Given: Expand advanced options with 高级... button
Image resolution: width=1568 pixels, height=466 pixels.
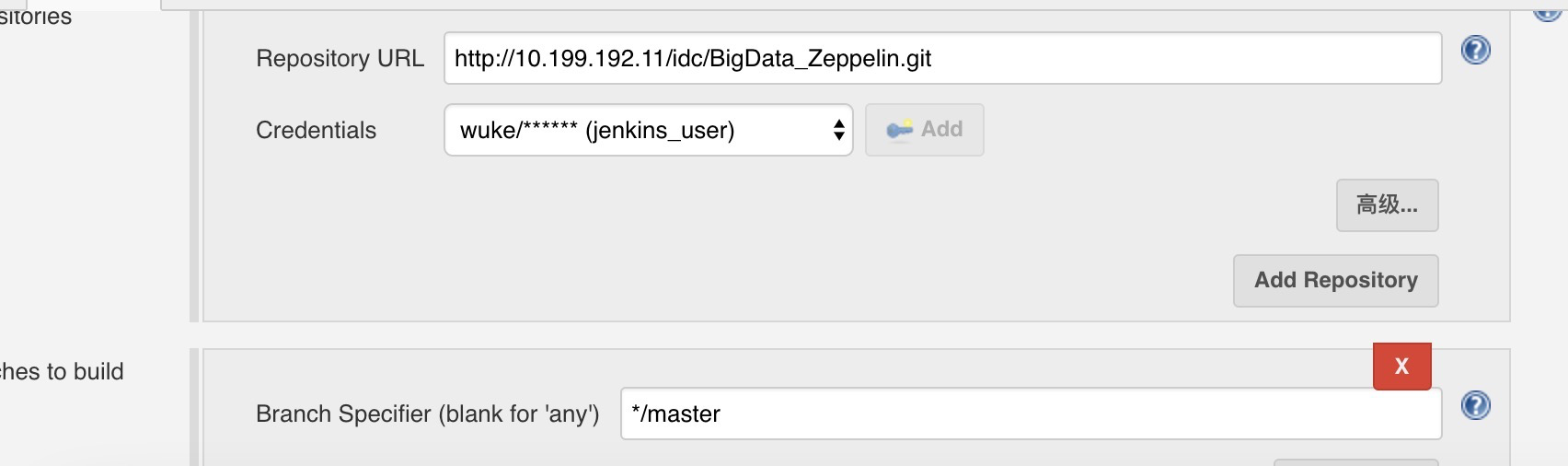Looking at the screenshot, I should click(x=1387, y=204).
